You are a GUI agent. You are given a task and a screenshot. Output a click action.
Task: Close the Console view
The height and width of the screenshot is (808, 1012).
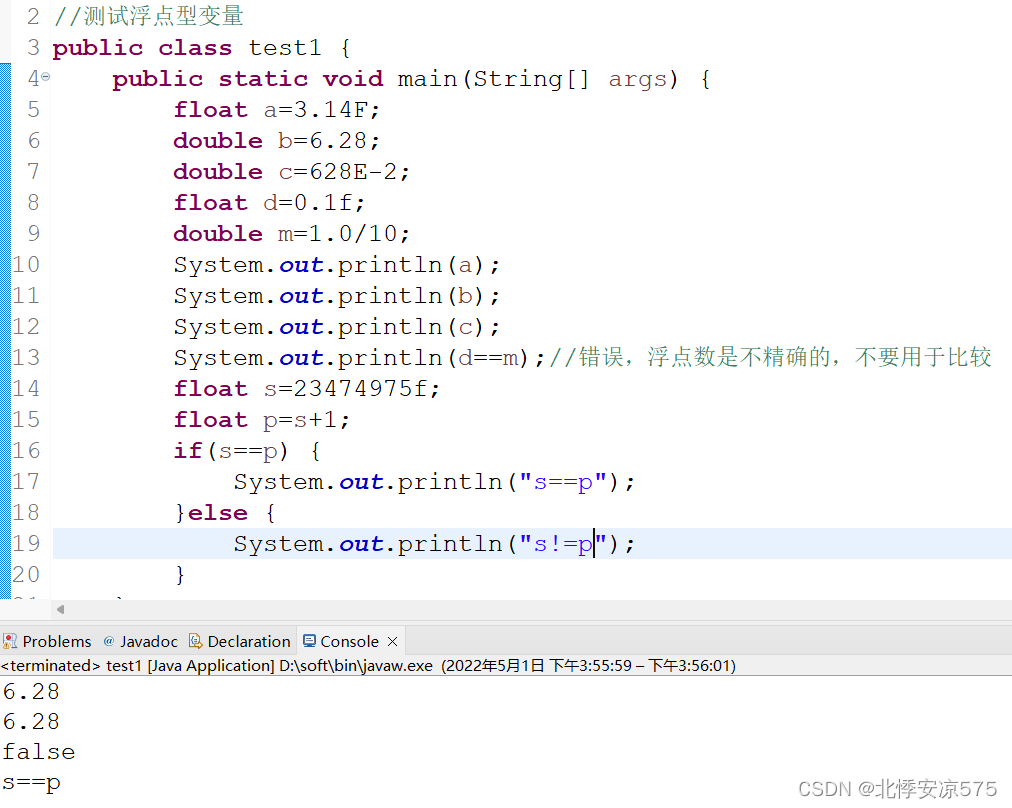(390, 641)
